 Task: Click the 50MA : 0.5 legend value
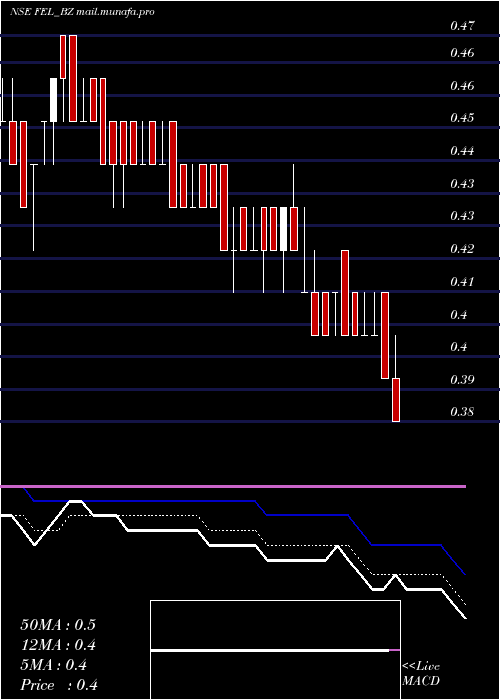[58, 625]
